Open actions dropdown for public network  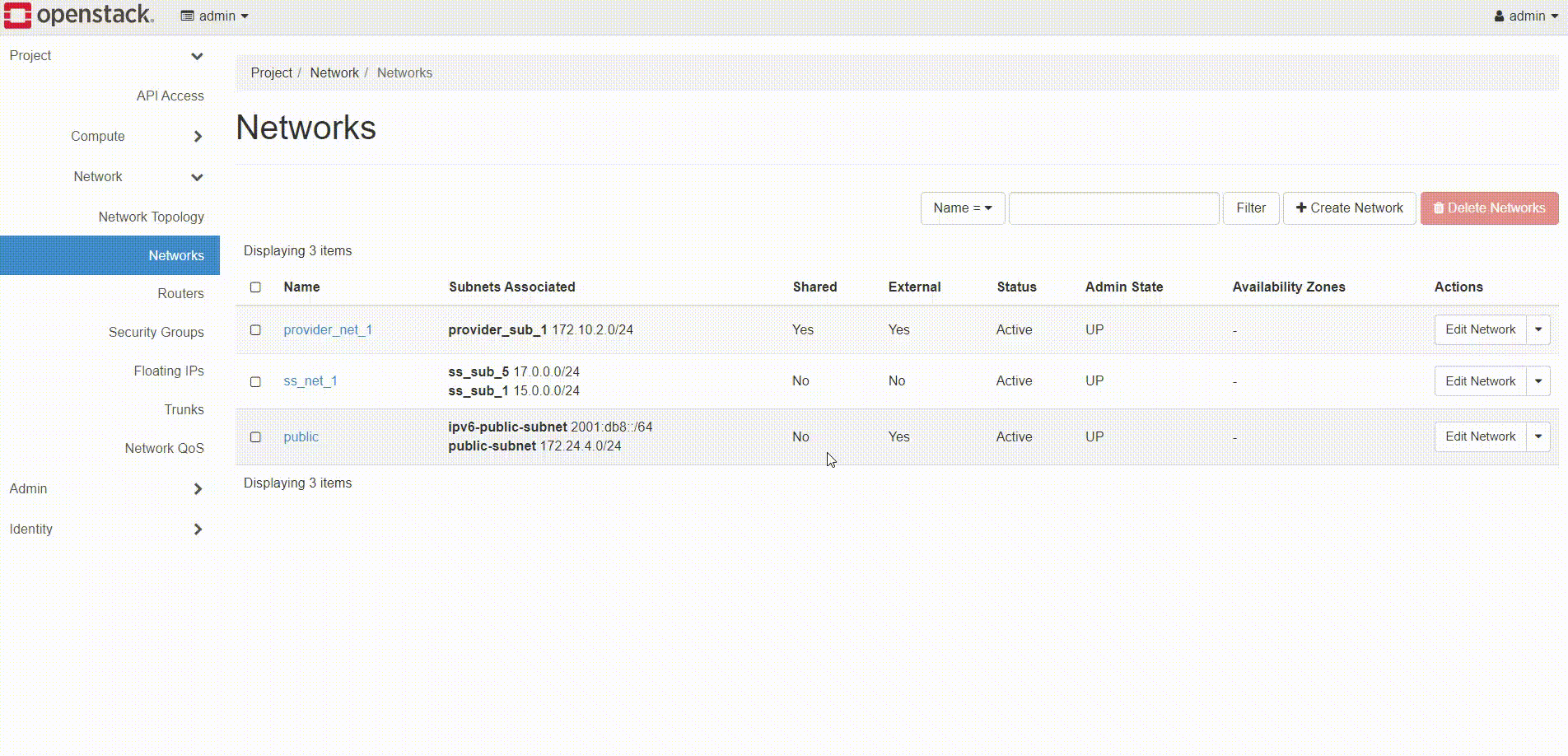point(1538,436)
